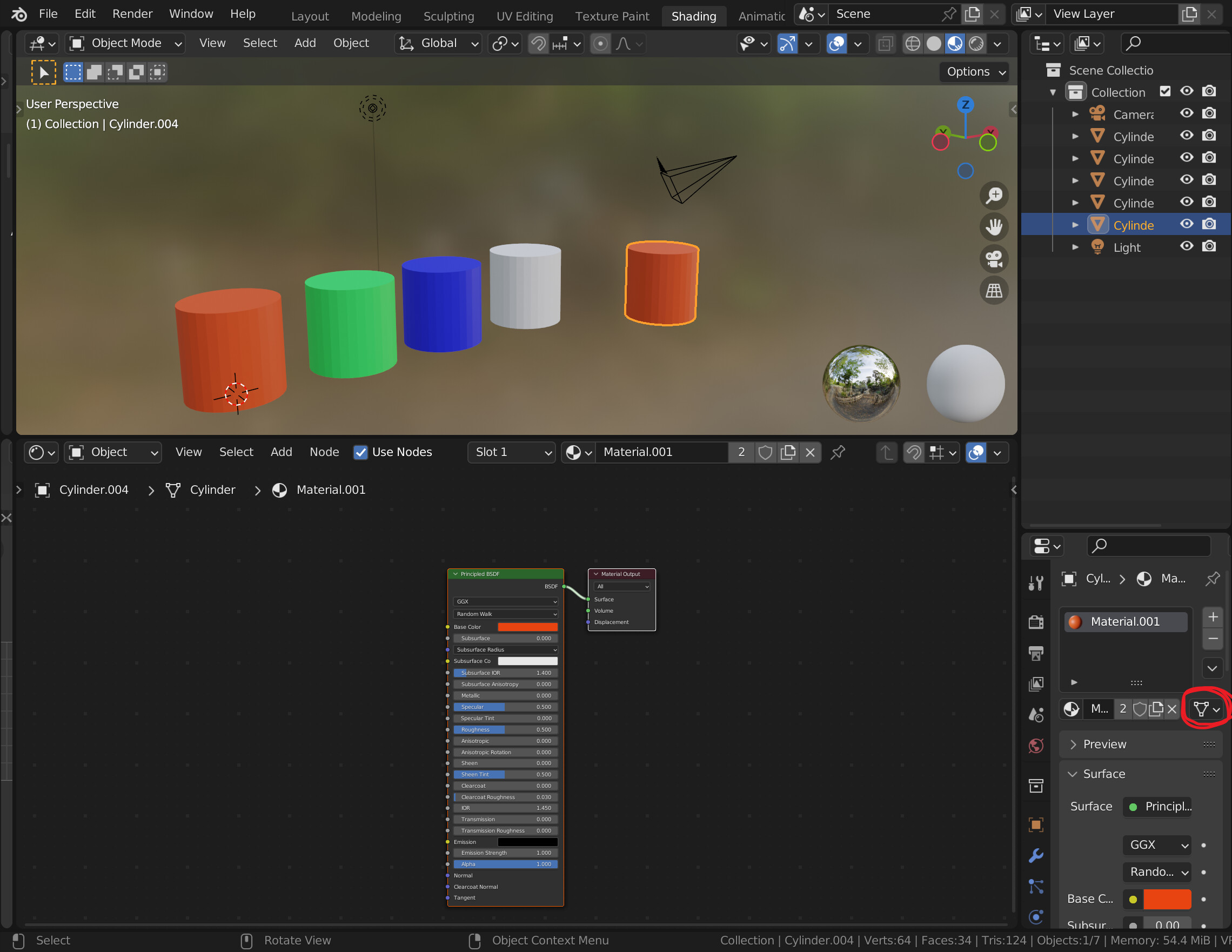Open the Slot 1 dropdown
1232x952 pixels.
(511, 452)
